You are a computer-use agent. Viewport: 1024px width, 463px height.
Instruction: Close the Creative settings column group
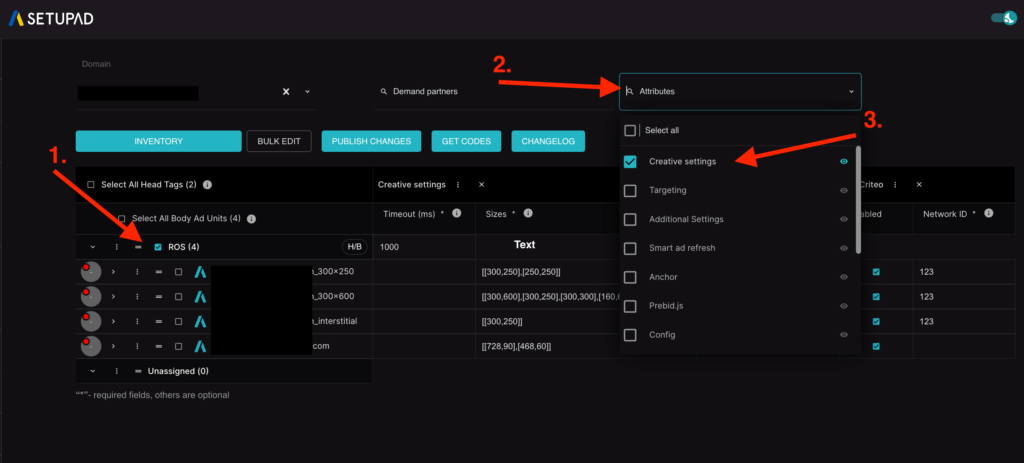[x=481, y=184]
